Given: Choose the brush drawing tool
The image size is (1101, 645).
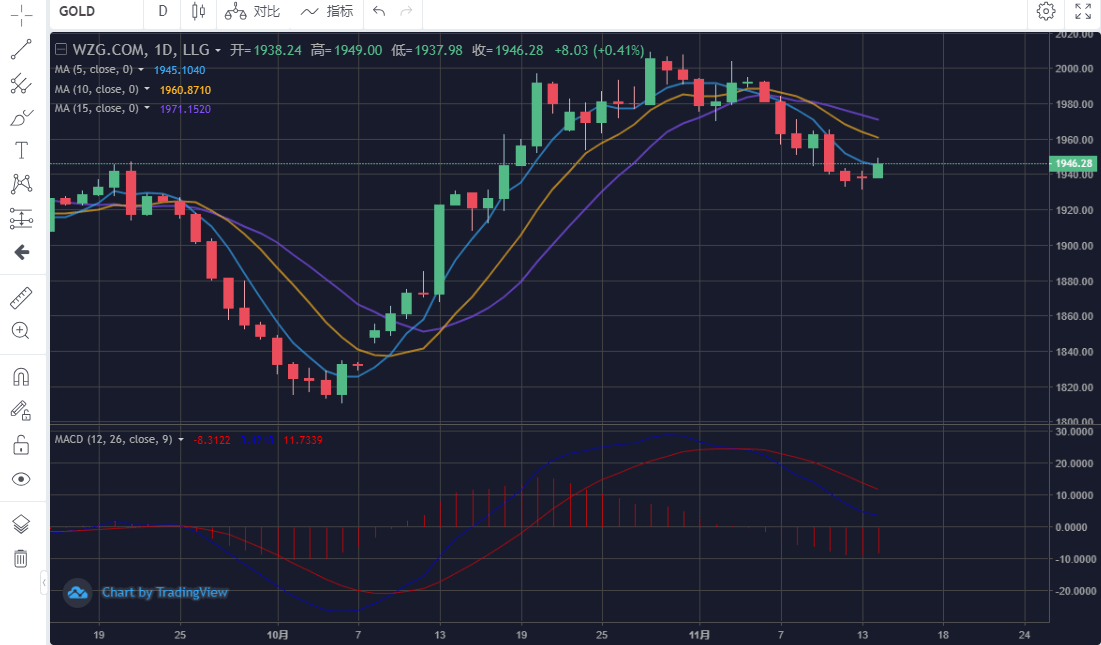Looking at the screenshot, I should click(x=21, y=118).
